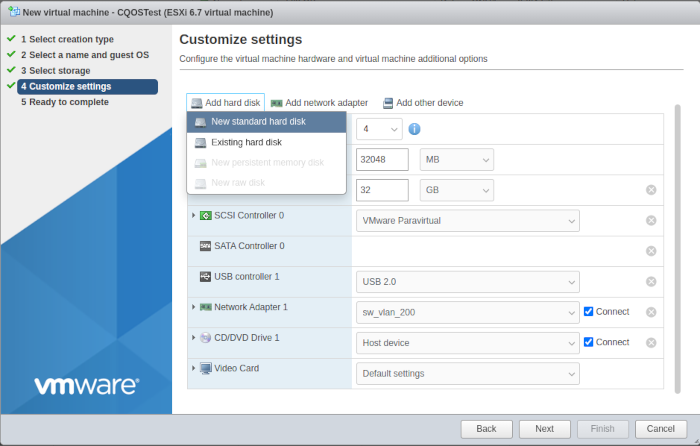Remove CD/DVD Drive 1 device
This screenshot has width=700, height=446.
tap(651, 343)
